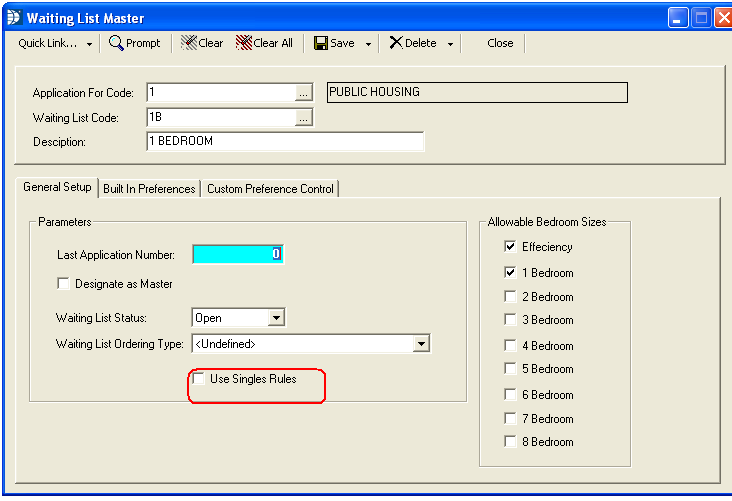
Task: Click the Prompt magnifier icon
Action: [116, 43]
